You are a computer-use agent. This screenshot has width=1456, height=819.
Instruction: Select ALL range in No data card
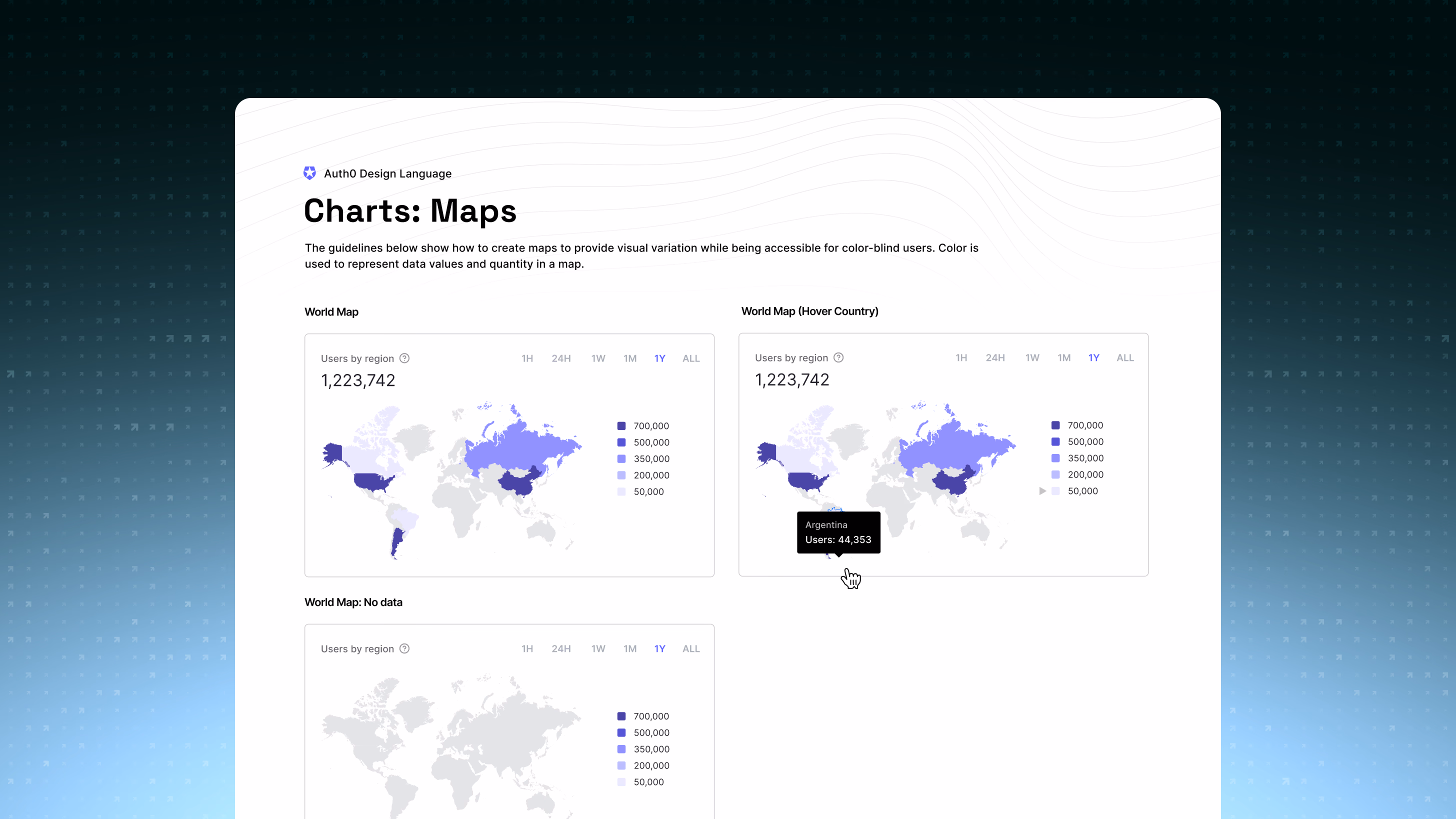coord(690,649)
